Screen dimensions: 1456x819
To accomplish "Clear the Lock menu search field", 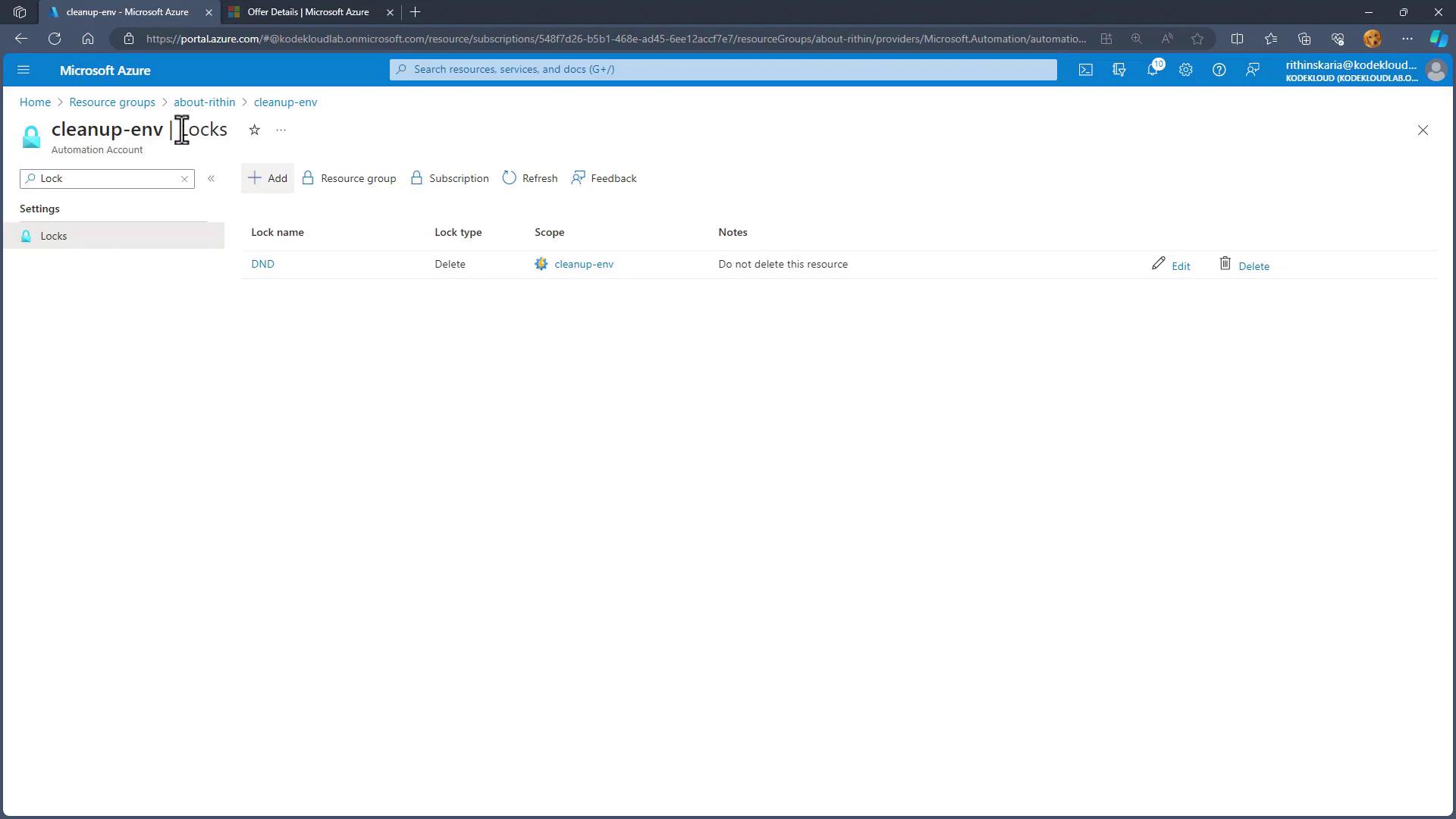I will click(x=184, y=179).
